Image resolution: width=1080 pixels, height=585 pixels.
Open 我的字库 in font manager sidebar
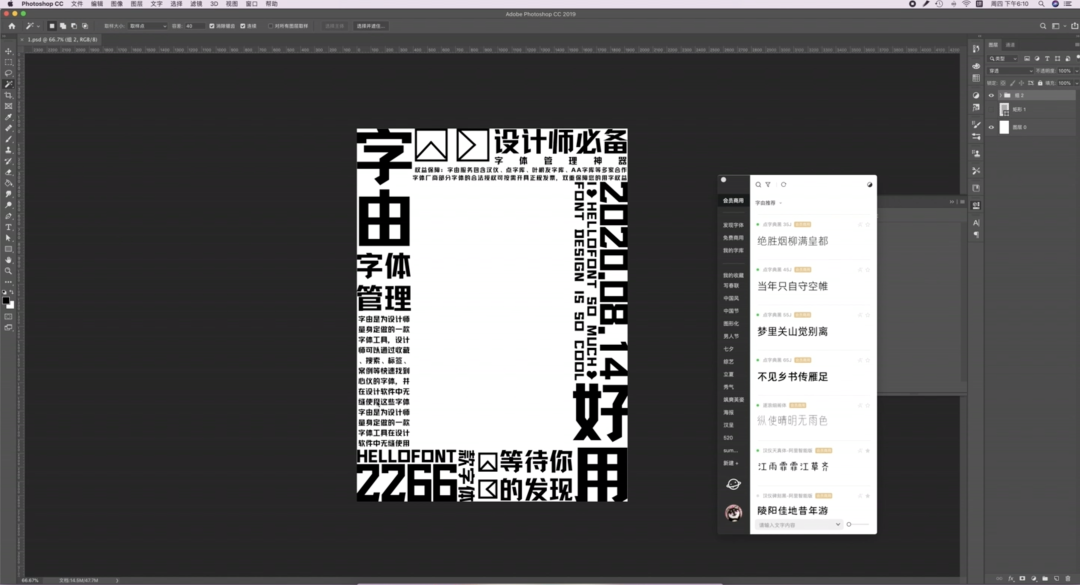coord(733,251)
